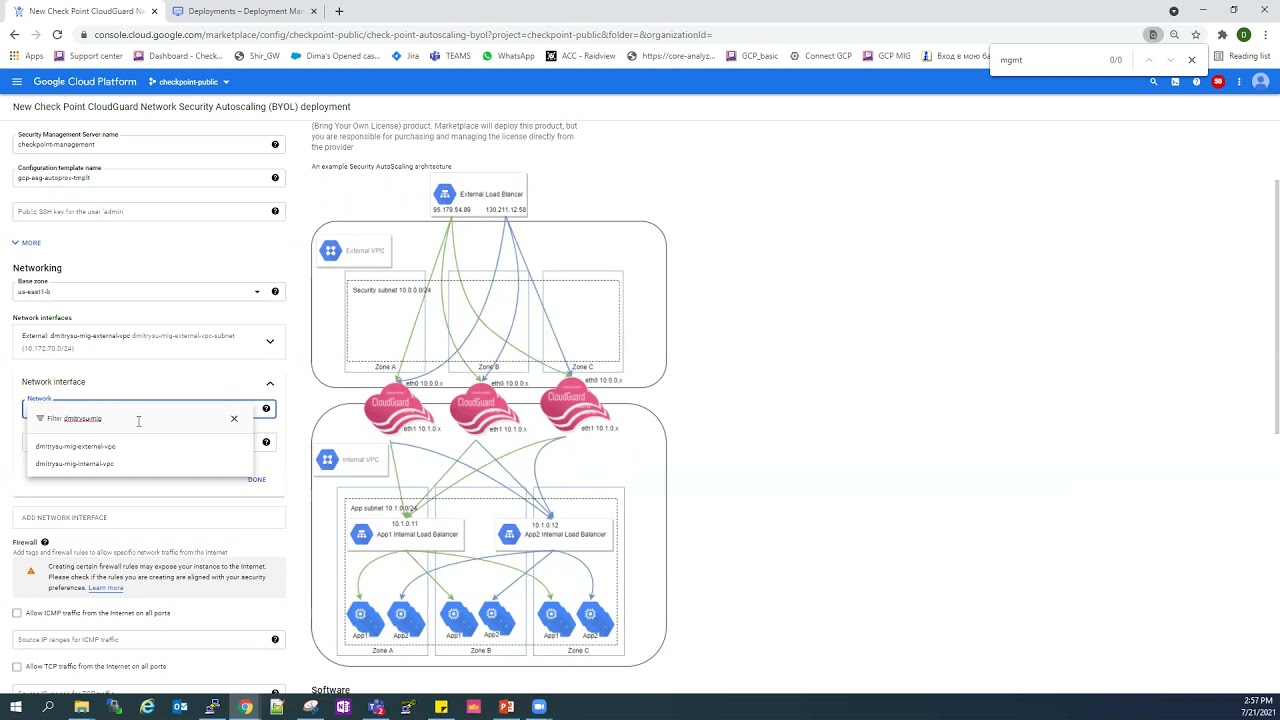Click help icon for Public SSH key field
The height and width of the screenshot is (720, 1280).
tap(275, 211)
